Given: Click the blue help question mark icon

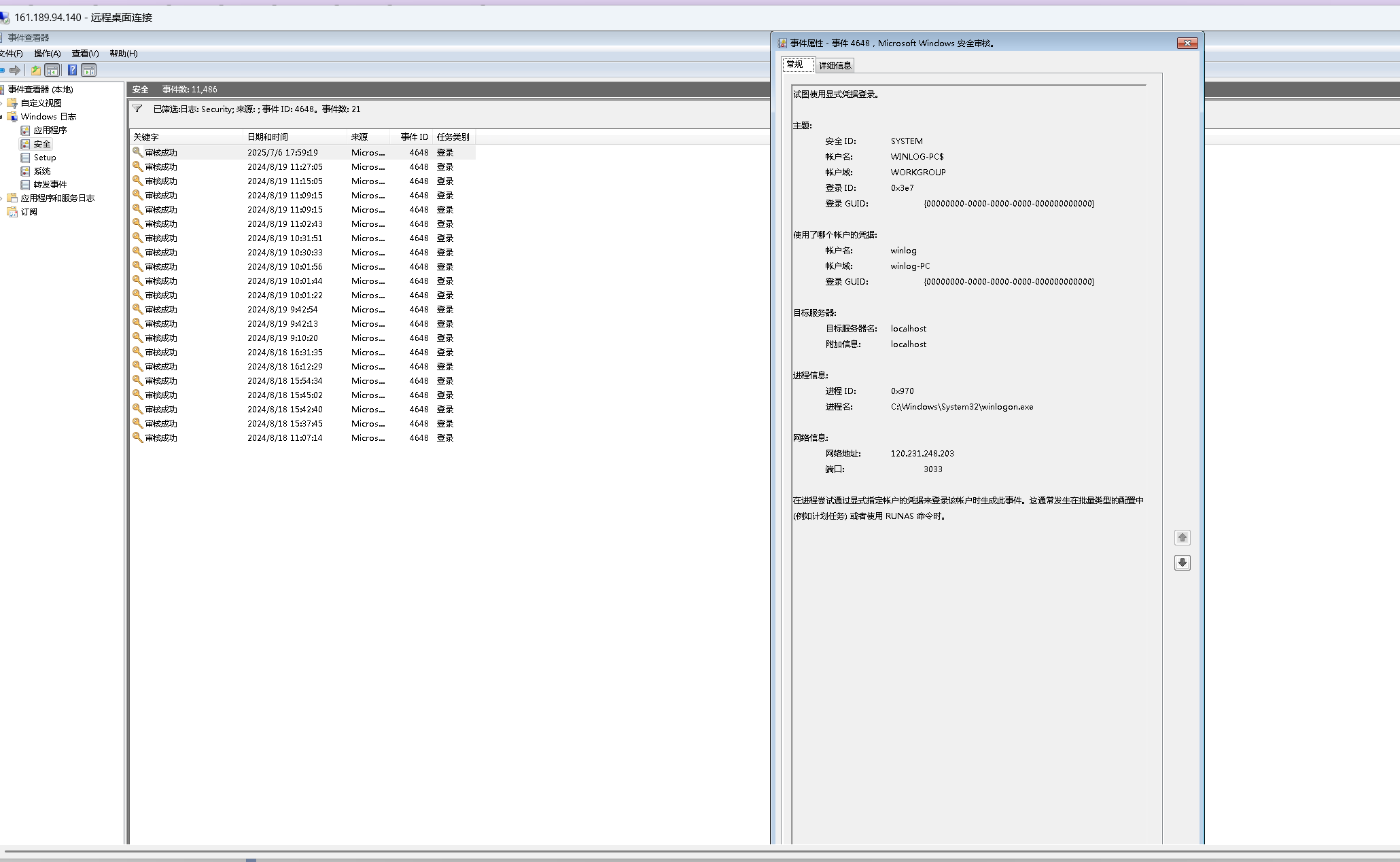Looking at the screenshot, I should click(x=72, y=70).
